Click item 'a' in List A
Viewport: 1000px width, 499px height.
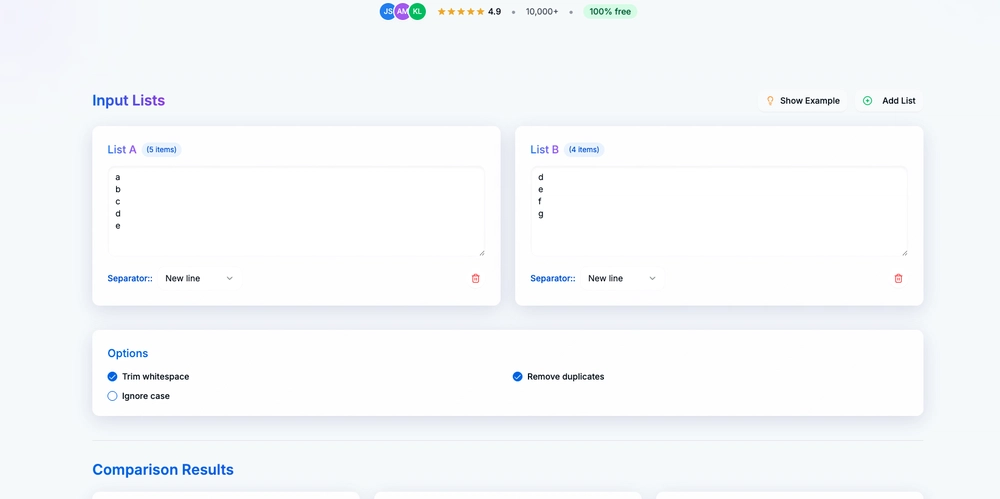pos(118,177)
